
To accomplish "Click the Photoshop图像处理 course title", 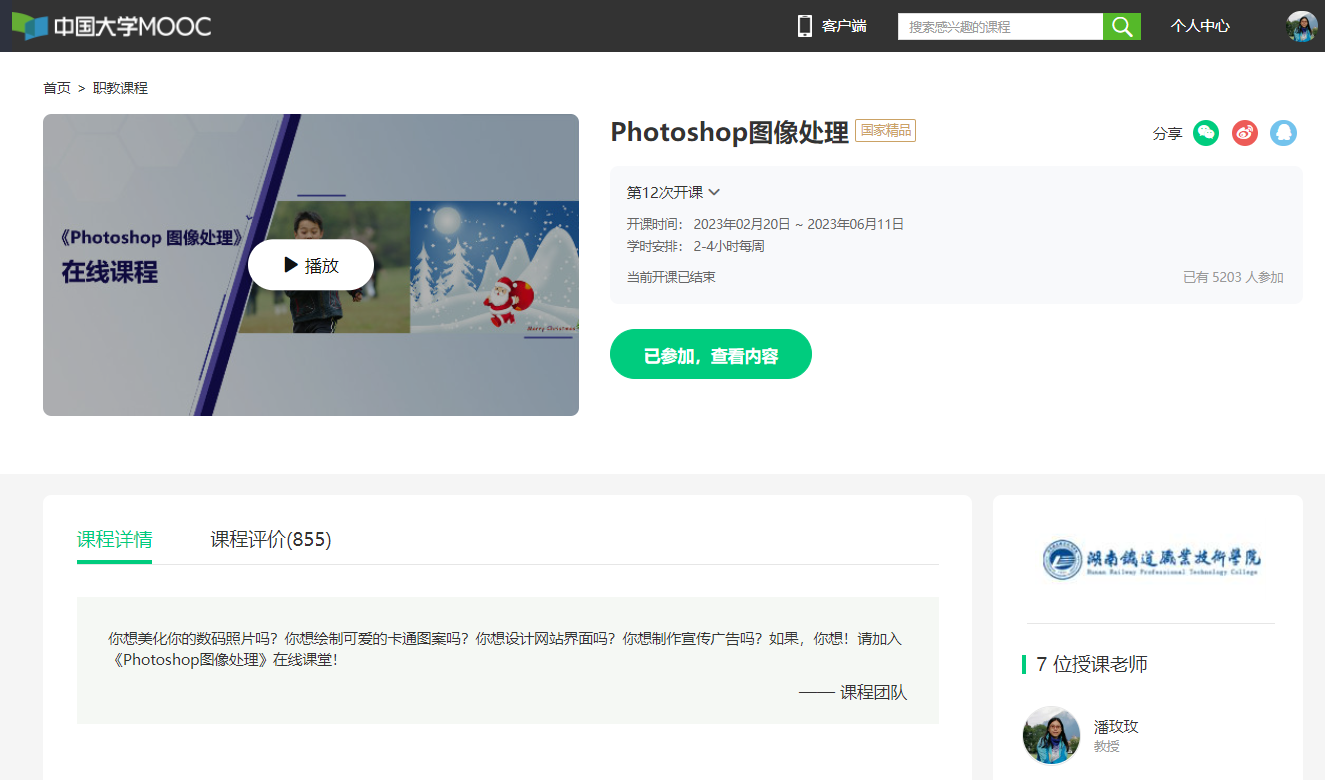I will pos(729,132).
